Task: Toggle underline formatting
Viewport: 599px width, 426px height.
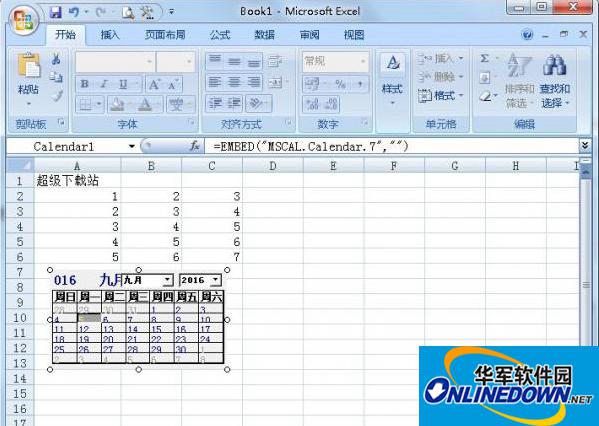Action: [x=123, y=84]
